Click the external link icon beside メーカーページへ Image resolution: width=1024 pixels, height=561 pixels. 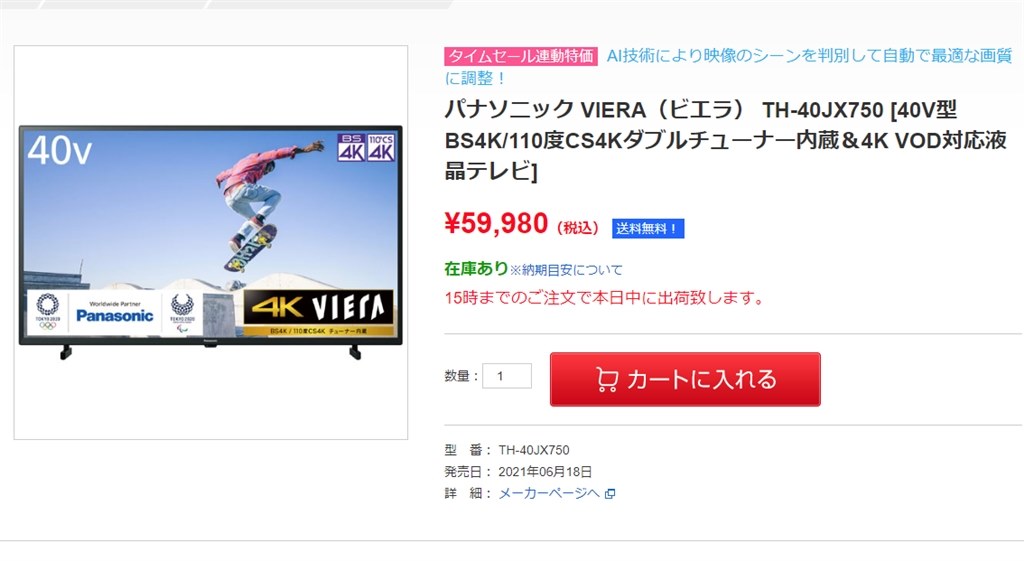610,494
